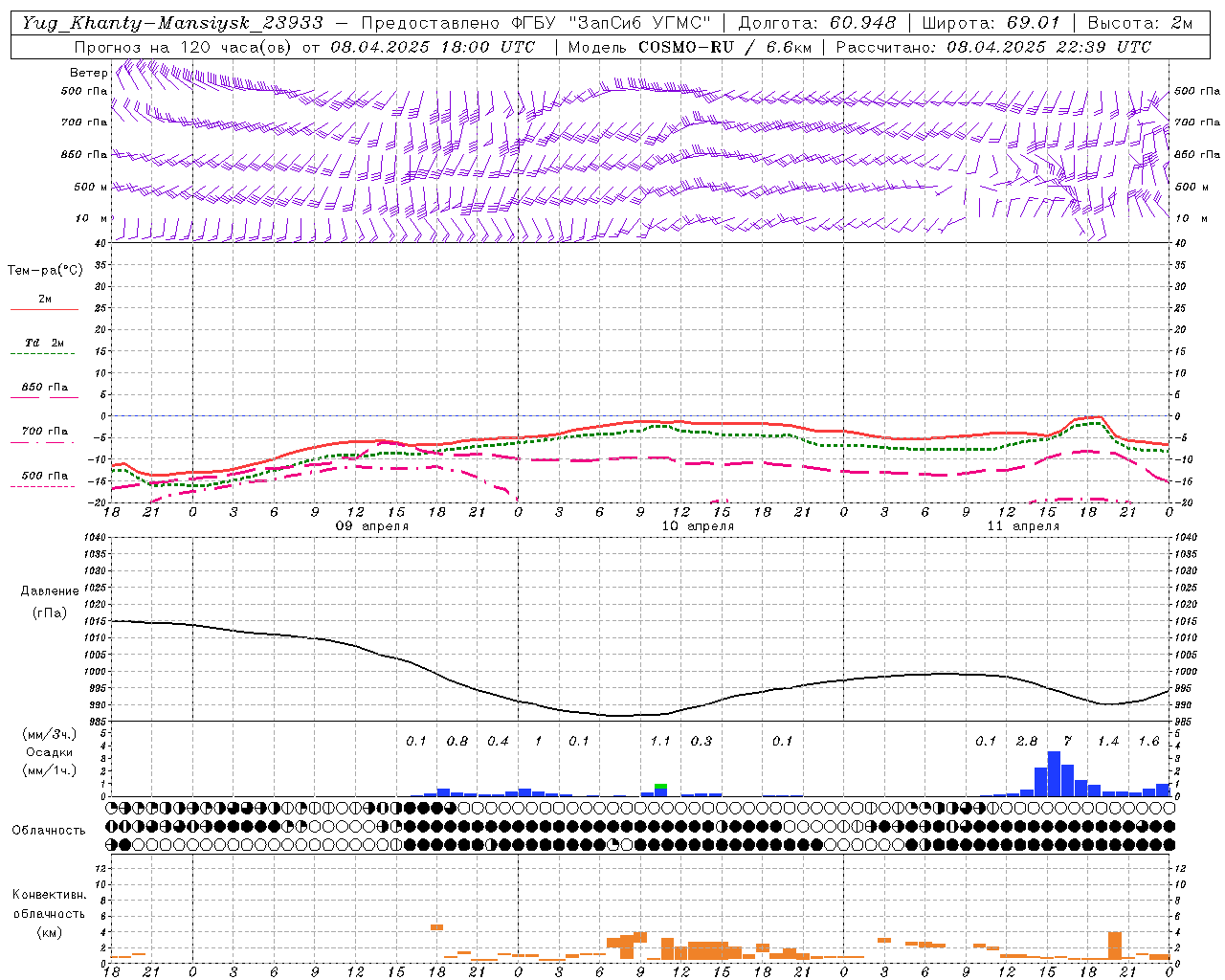Click the '0.4' precipitation value
The height and width of the screenshot is (980, 1225).
coord(498,742)
